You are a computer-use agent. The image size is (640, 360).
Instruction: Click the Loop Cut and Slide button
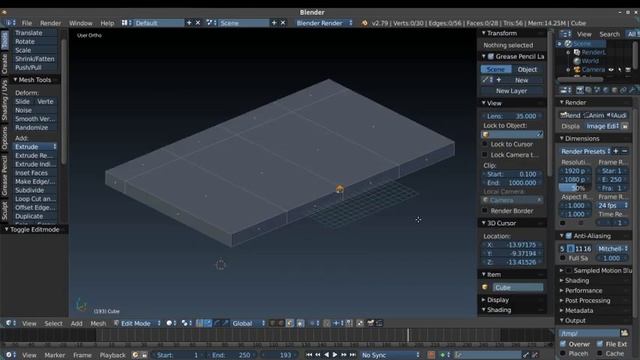pyautogui.click(x=35, y=199)
